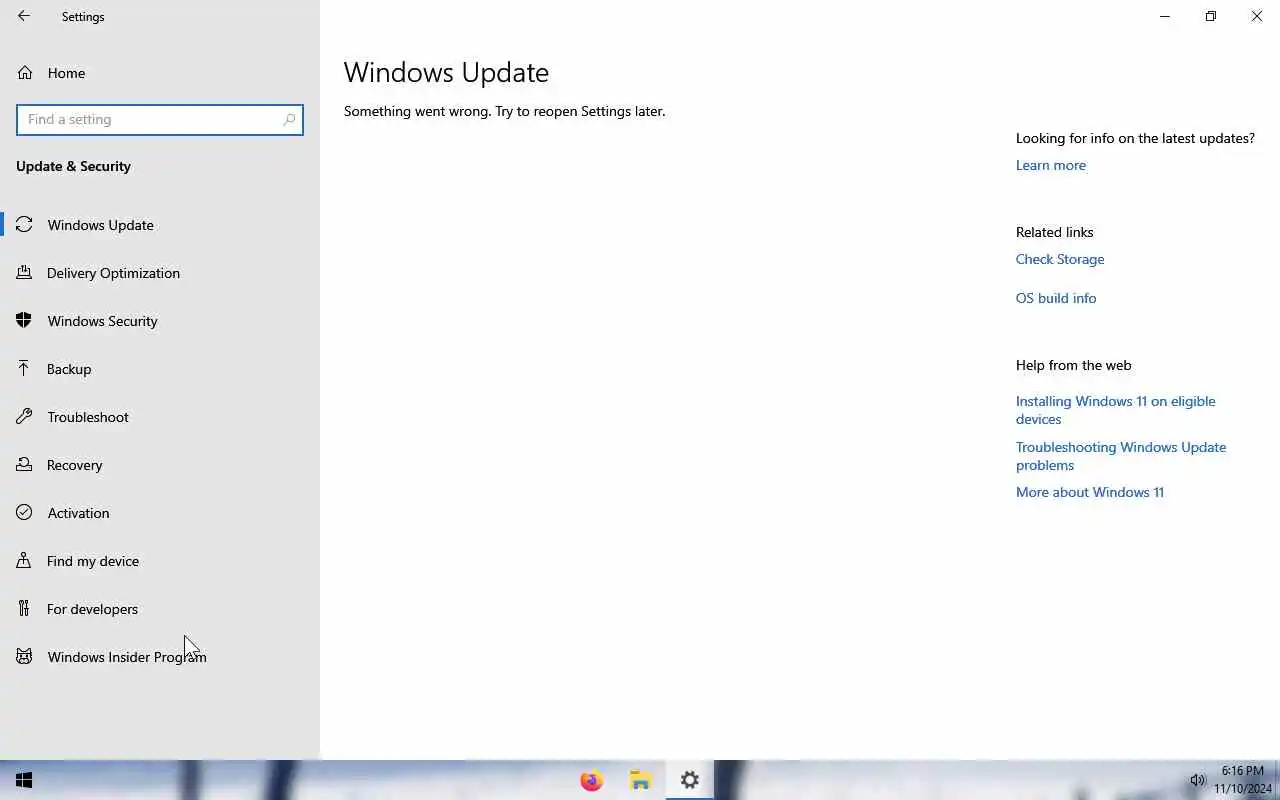Open the OS build info link

pos(1056,298)
